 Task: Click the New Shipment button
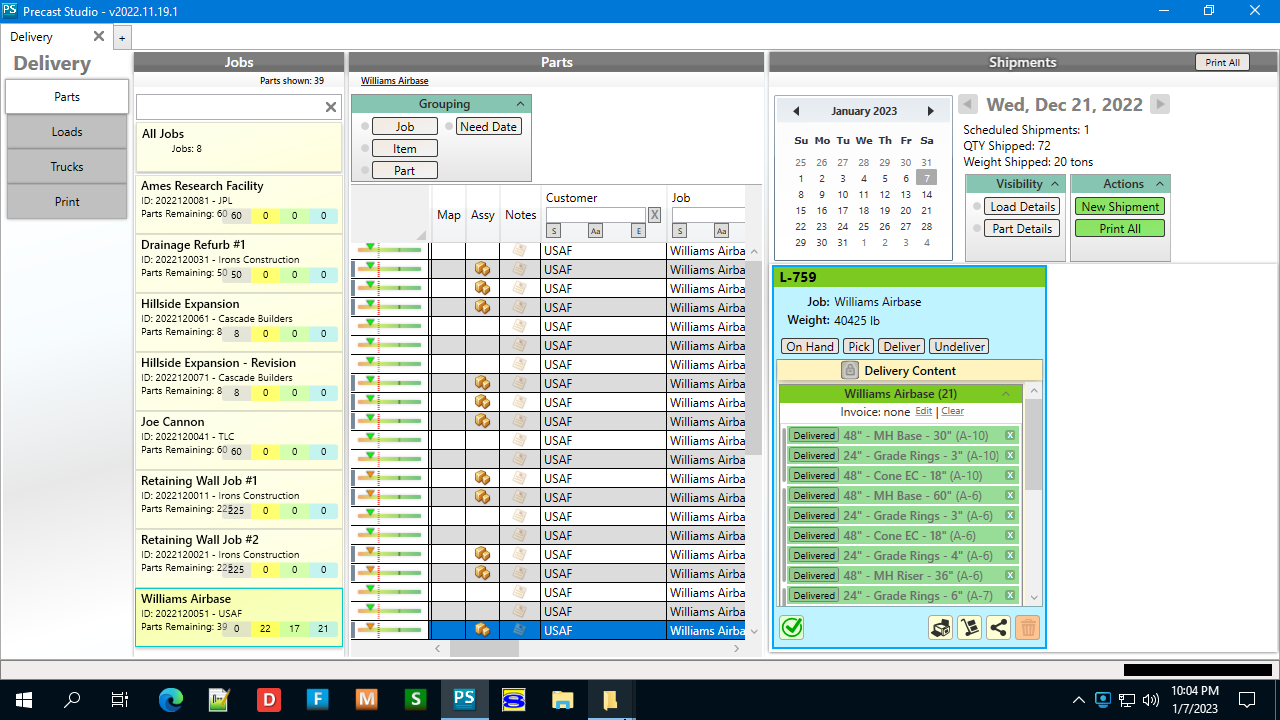click(1120, 207)
